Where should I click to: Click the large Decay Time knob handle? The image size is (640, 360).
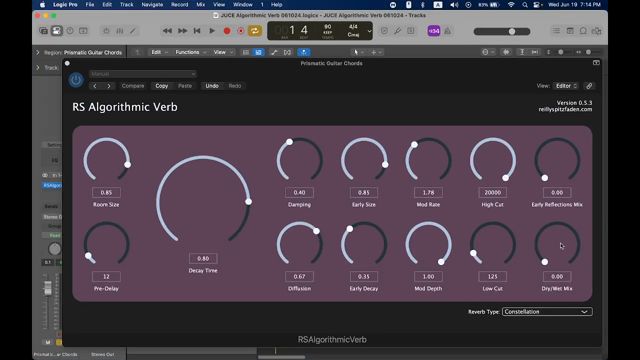pos(248,202)
